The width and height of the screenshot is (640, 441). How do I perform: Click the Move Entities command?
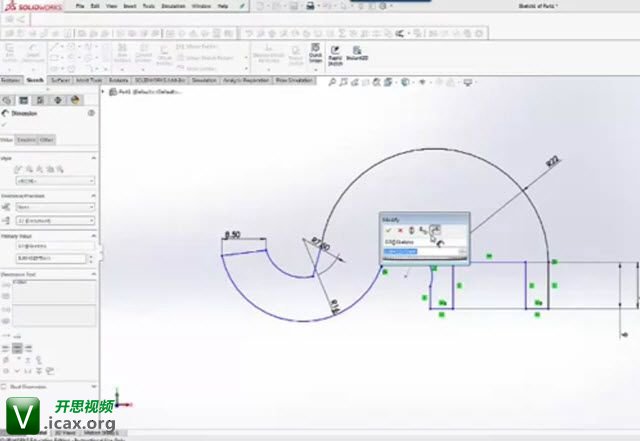197,69
